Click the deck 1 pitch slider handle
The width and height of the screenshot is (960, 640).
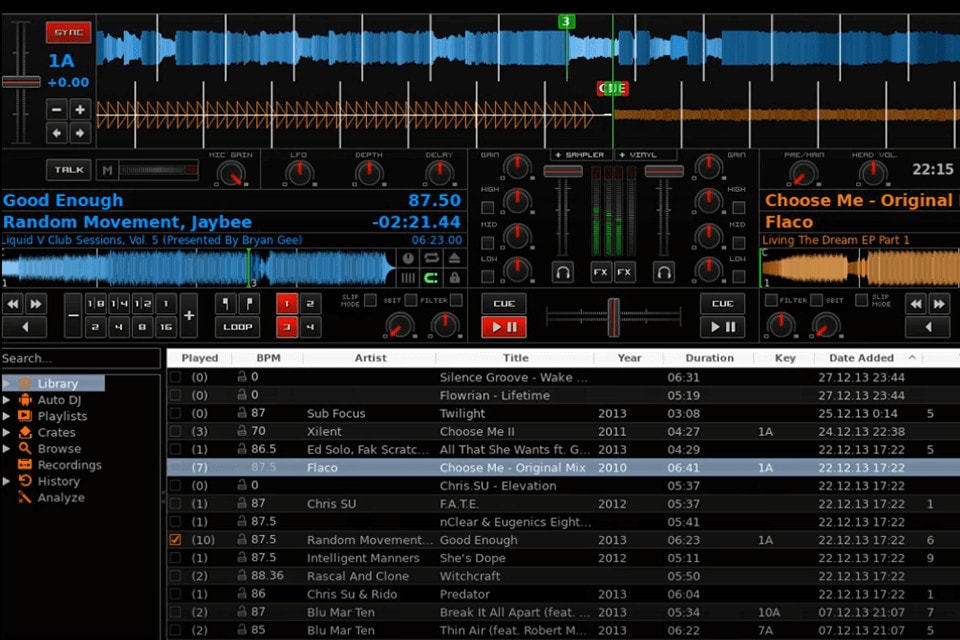(21, 82)
